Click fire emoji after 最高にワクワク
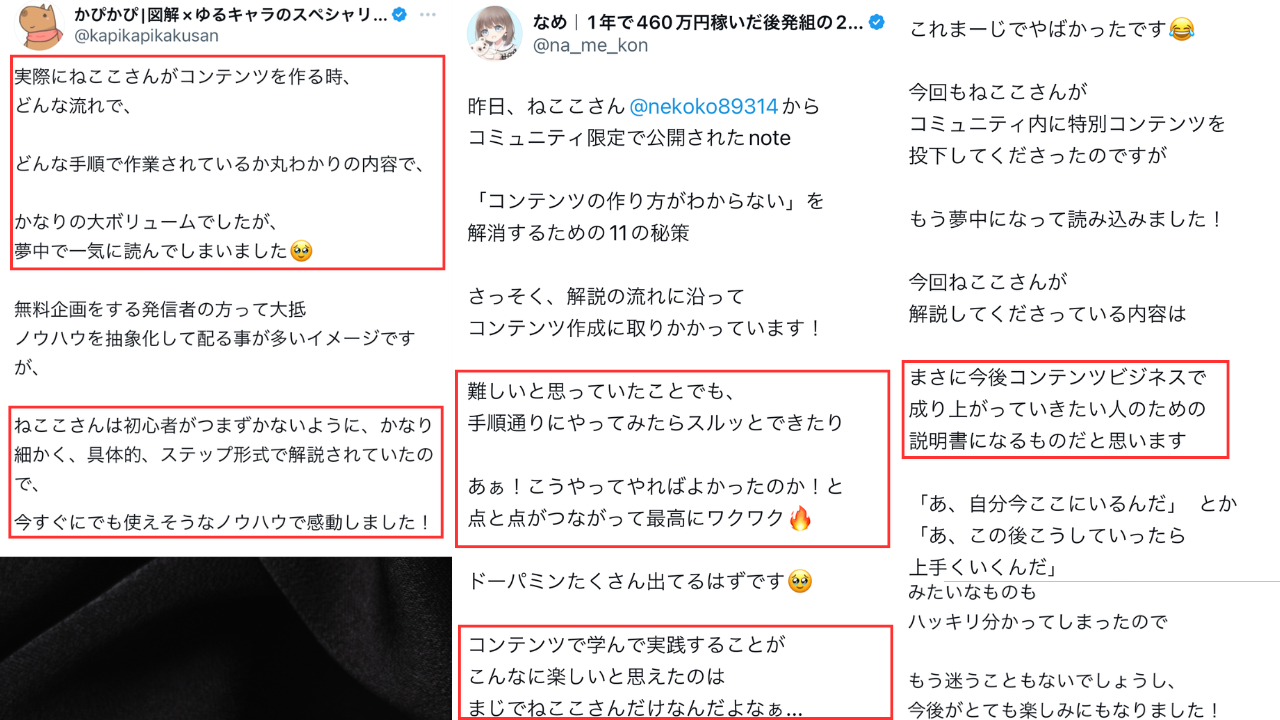The width and height of the screenshot is (1280, 720). [x=800, y=519]
